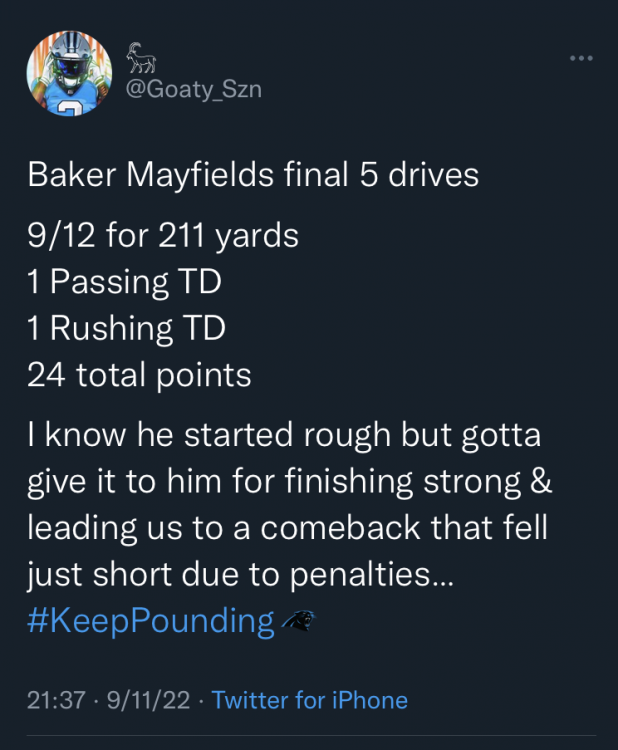Open the @Goaty_Szn profile handle
618x750 pixels.
click(x=193, y=89)
